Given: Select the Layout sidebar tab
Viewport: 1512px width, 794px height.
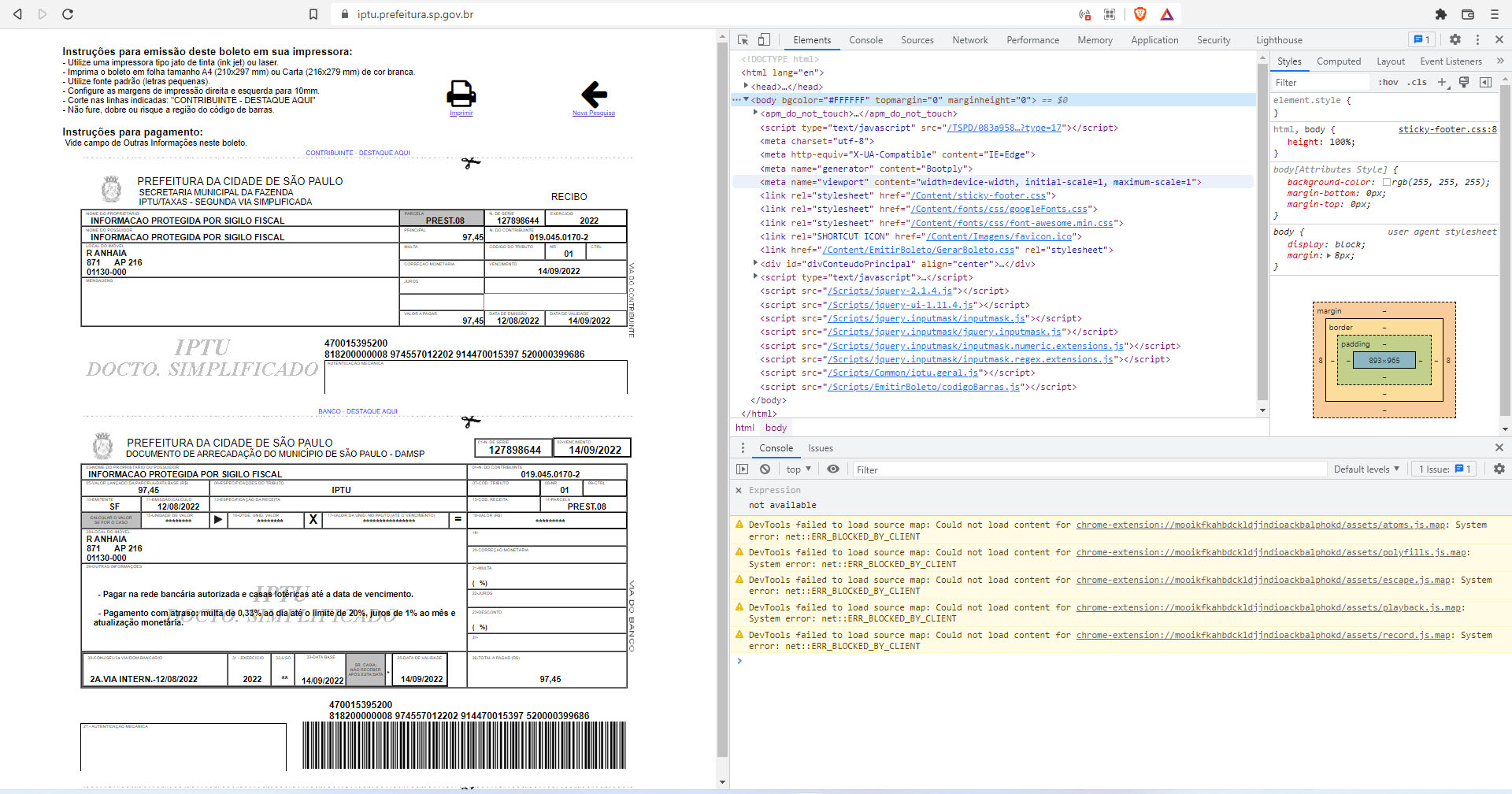Looking at the screenshot, I should (1390, 61).
